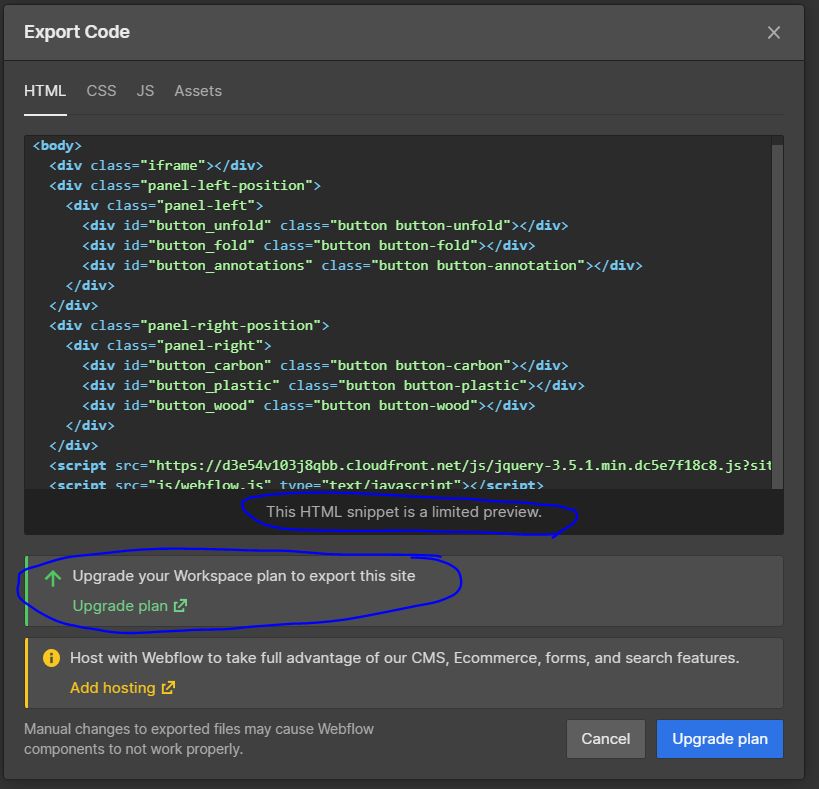Screen dimensions: 819x789
Task: Click the Export Code dialog title
Action: [77, 32]
